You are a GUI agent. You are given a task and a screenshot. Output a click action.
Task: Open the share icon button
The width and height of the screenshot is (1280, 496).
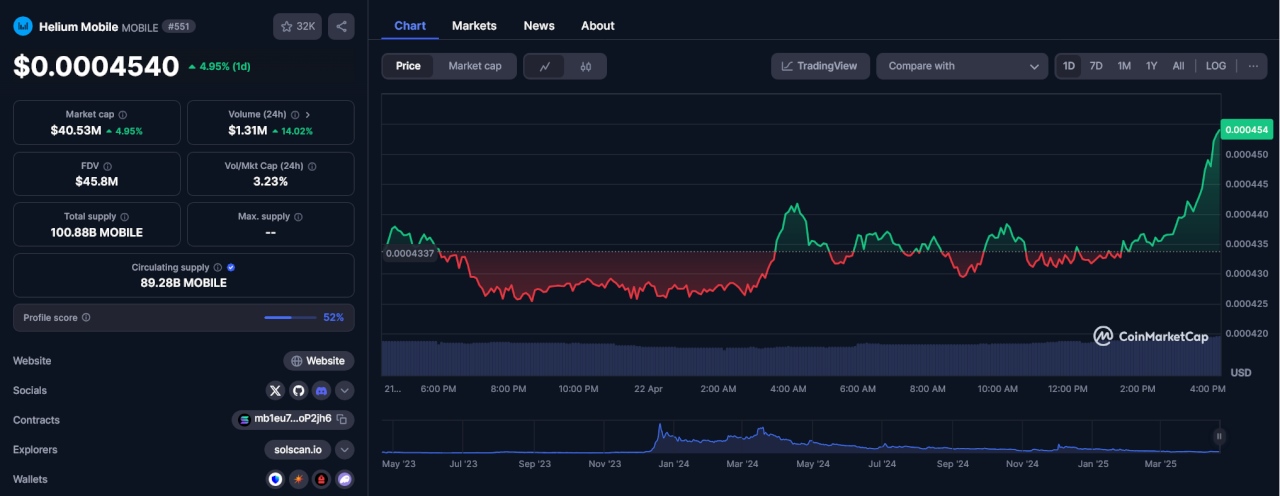341,27
